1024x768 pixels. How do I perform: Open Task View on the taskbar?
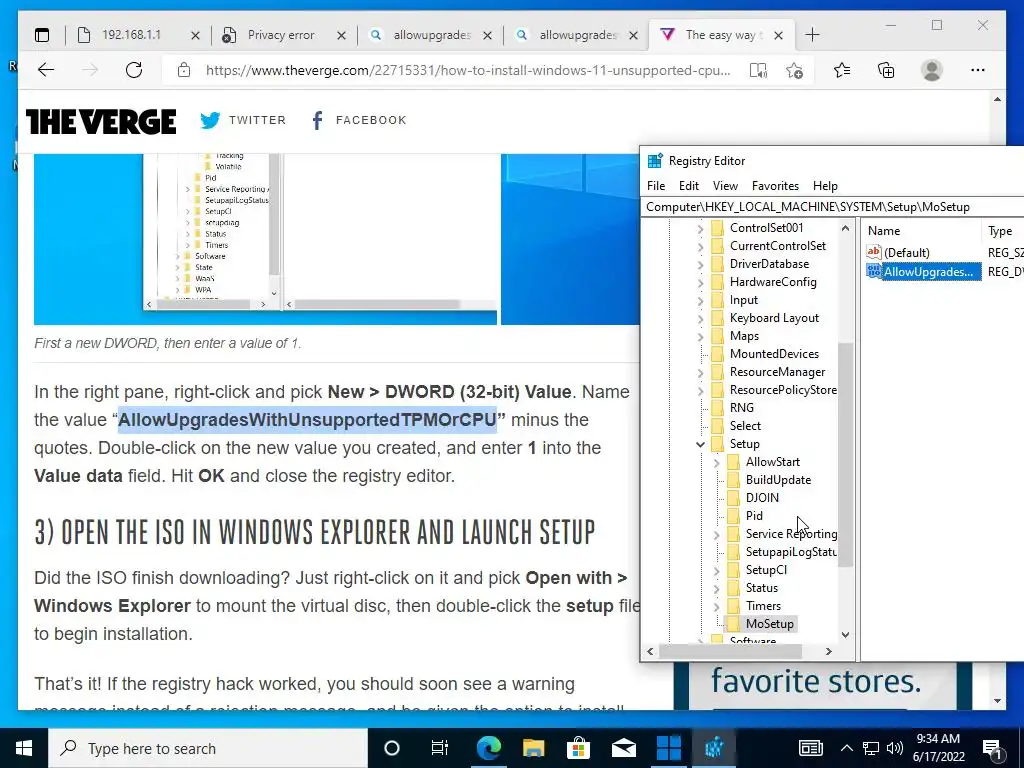(x=440, y=748)
